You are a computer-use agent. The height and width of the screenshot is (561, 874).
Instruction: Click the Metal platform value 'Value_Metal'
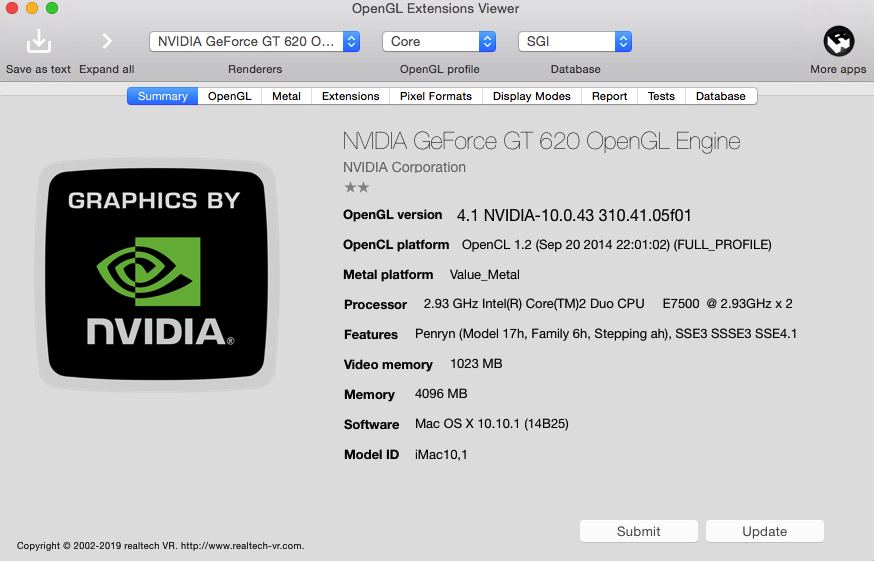[x=484, y=275]
